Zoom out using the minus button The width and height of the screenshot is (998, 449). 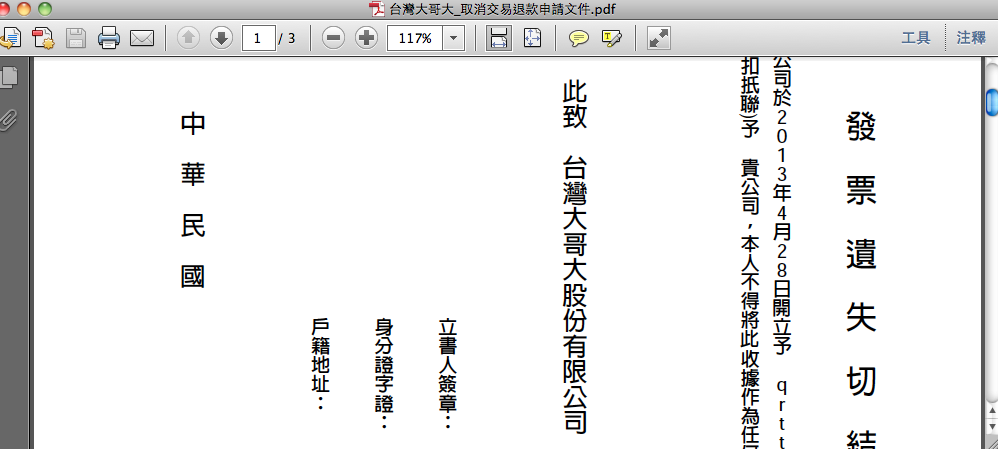[x=333, y=38]
